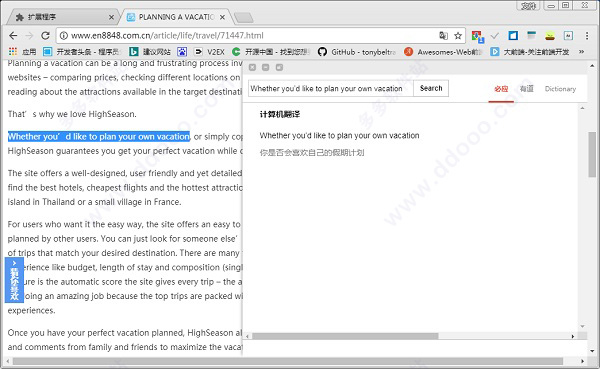
Task: Click translation panel scroll right arrow
Action: 573,336
